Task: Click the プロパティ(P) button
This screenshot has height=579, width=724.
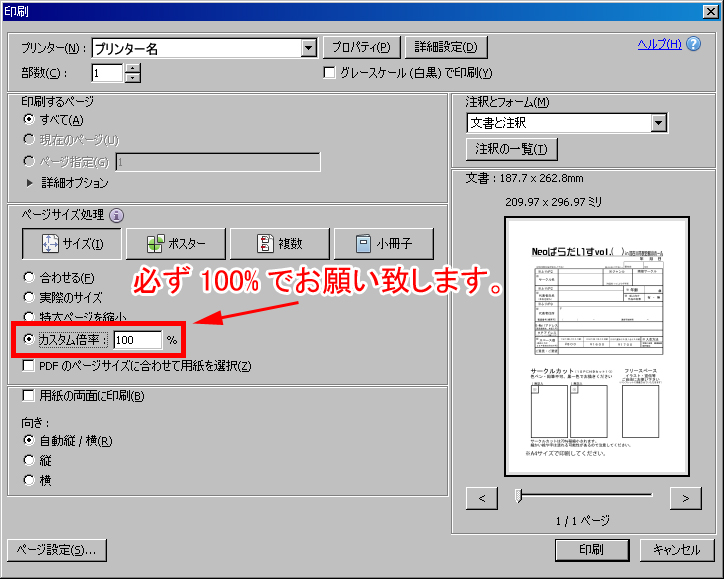Action: coord(362,48)
